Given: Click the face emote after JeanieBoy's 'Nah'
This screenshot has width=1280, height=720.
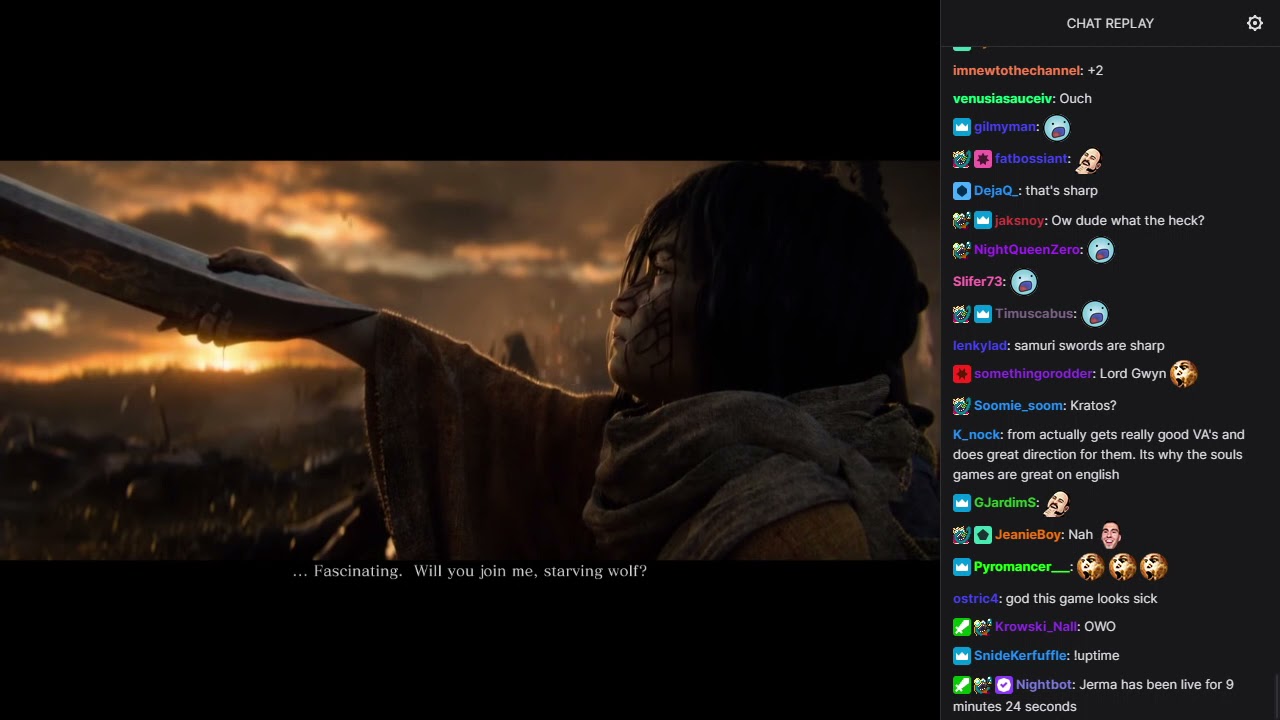Looking at the screenshot, I should point(1111,535).
